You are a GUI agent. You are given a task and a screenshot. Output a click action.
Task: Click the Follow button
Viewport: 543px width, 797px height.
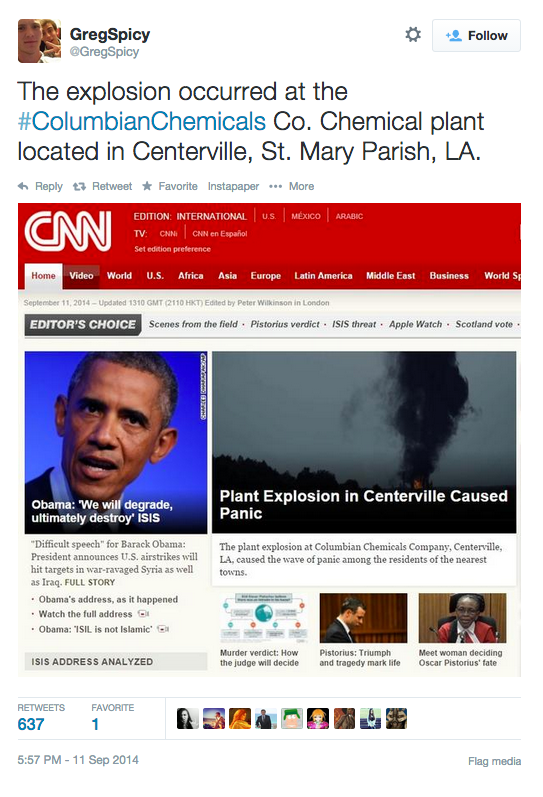476,36
